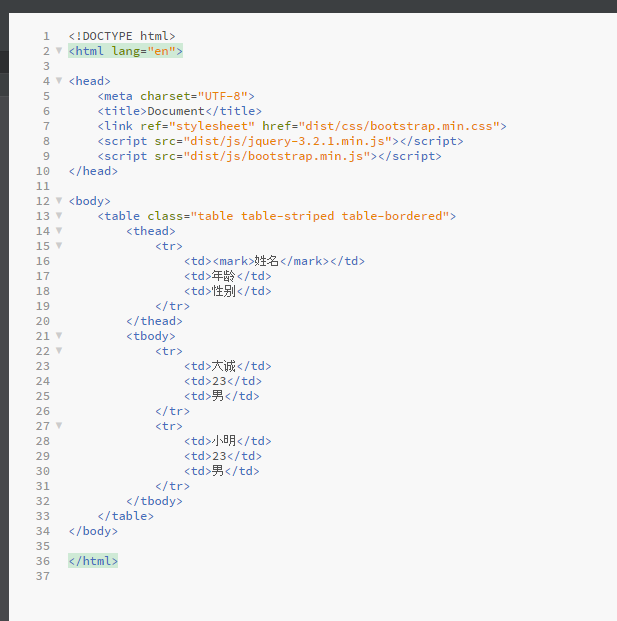The width and height of the screenshot is (617, 621).
Task: Click the 小明 cell text on line 28
Action: tap(223, 441)
